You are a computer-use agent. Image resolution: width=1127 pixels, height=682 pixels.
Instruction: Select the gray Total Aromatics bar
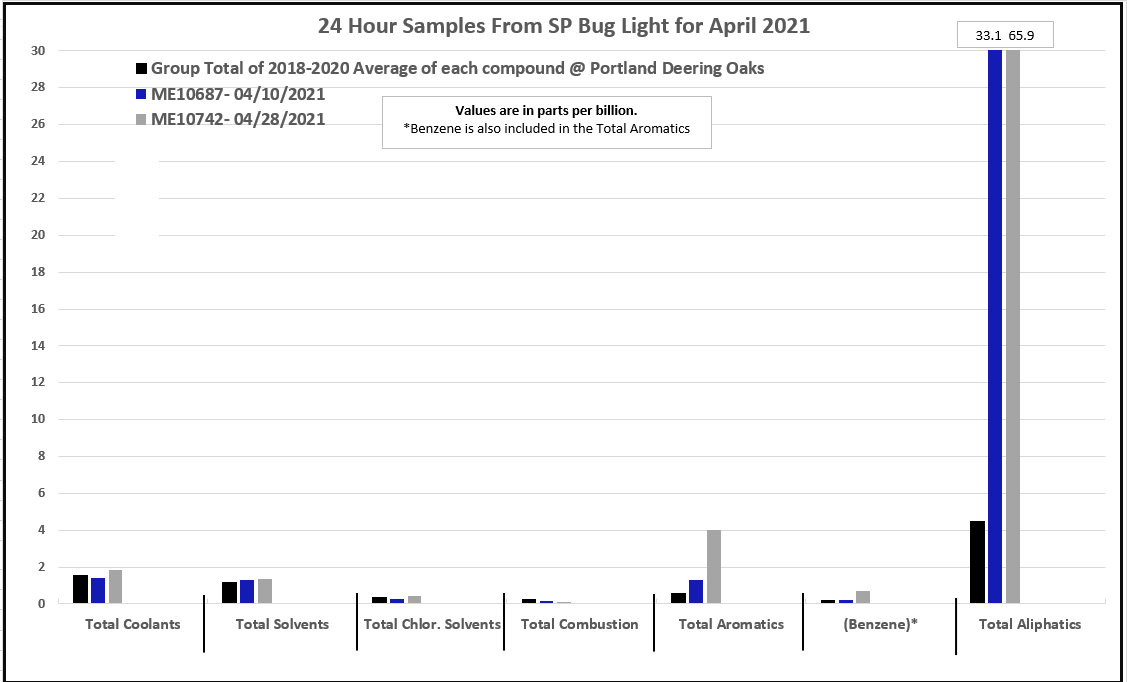714,566
